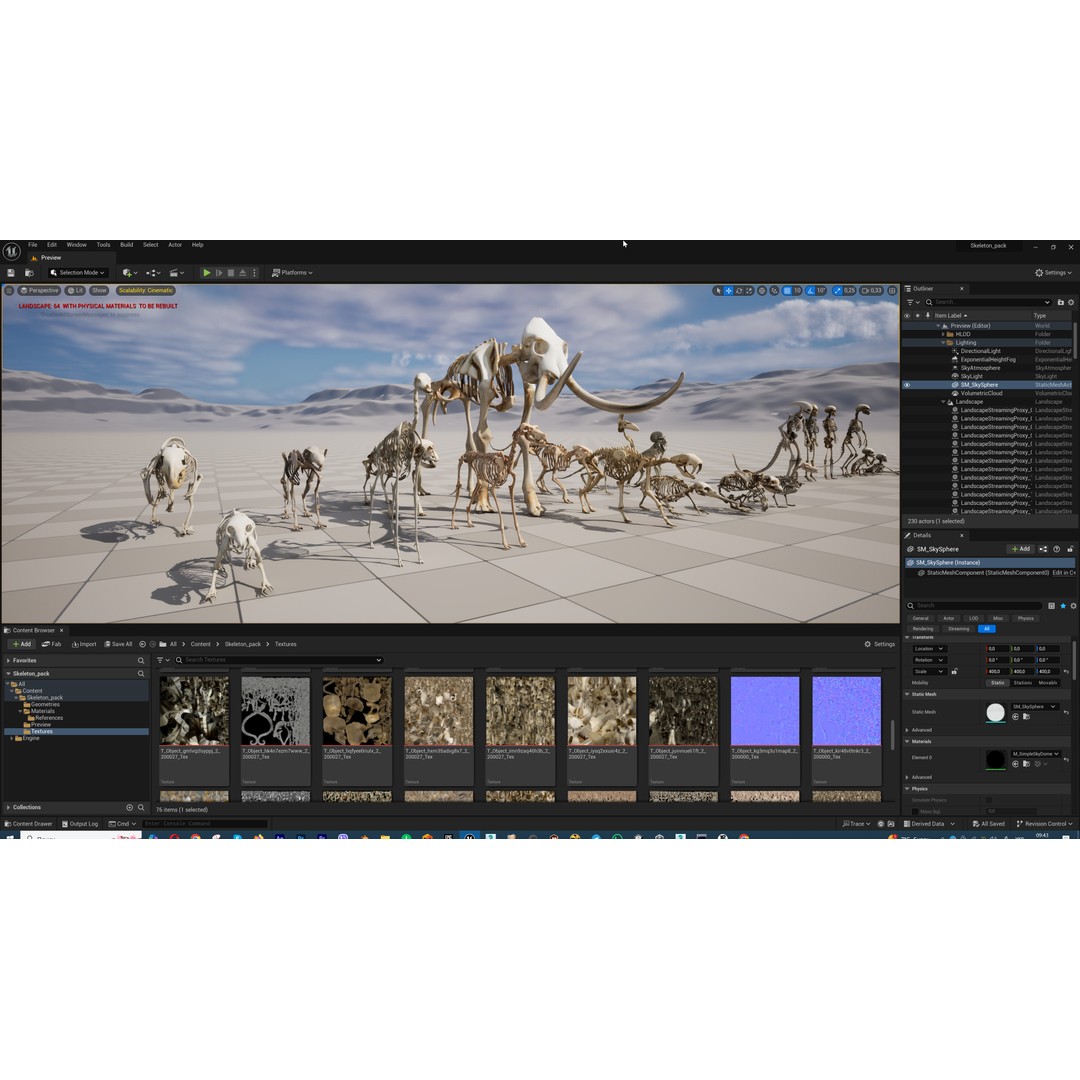Screen dimensions: 1080x1080
Task: Click the console command input field
Action: (205, 824)
